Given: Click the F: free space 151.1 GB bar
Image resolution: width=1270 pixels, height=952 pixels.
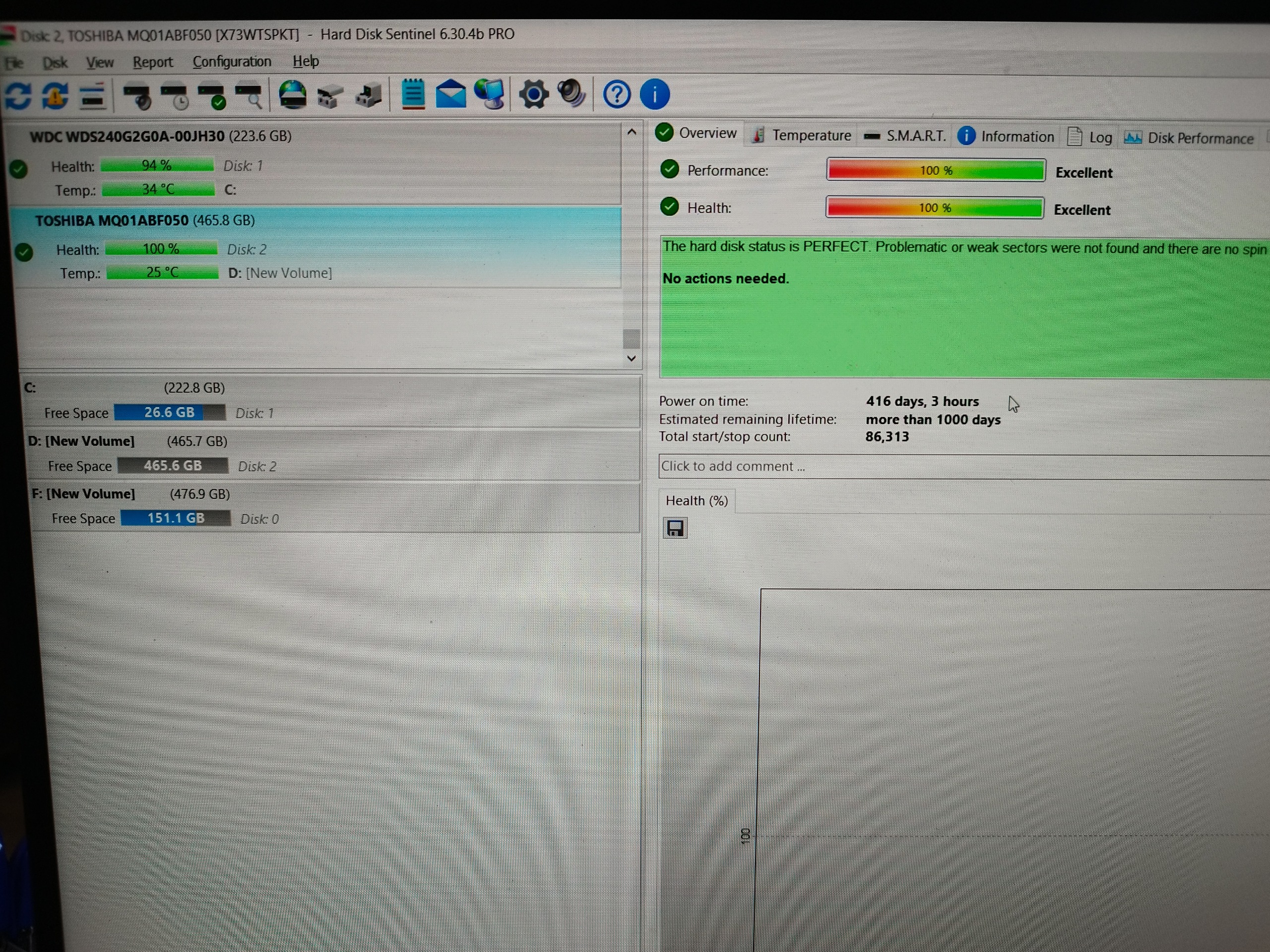Looking at the screenshot, I should (176, 518).
